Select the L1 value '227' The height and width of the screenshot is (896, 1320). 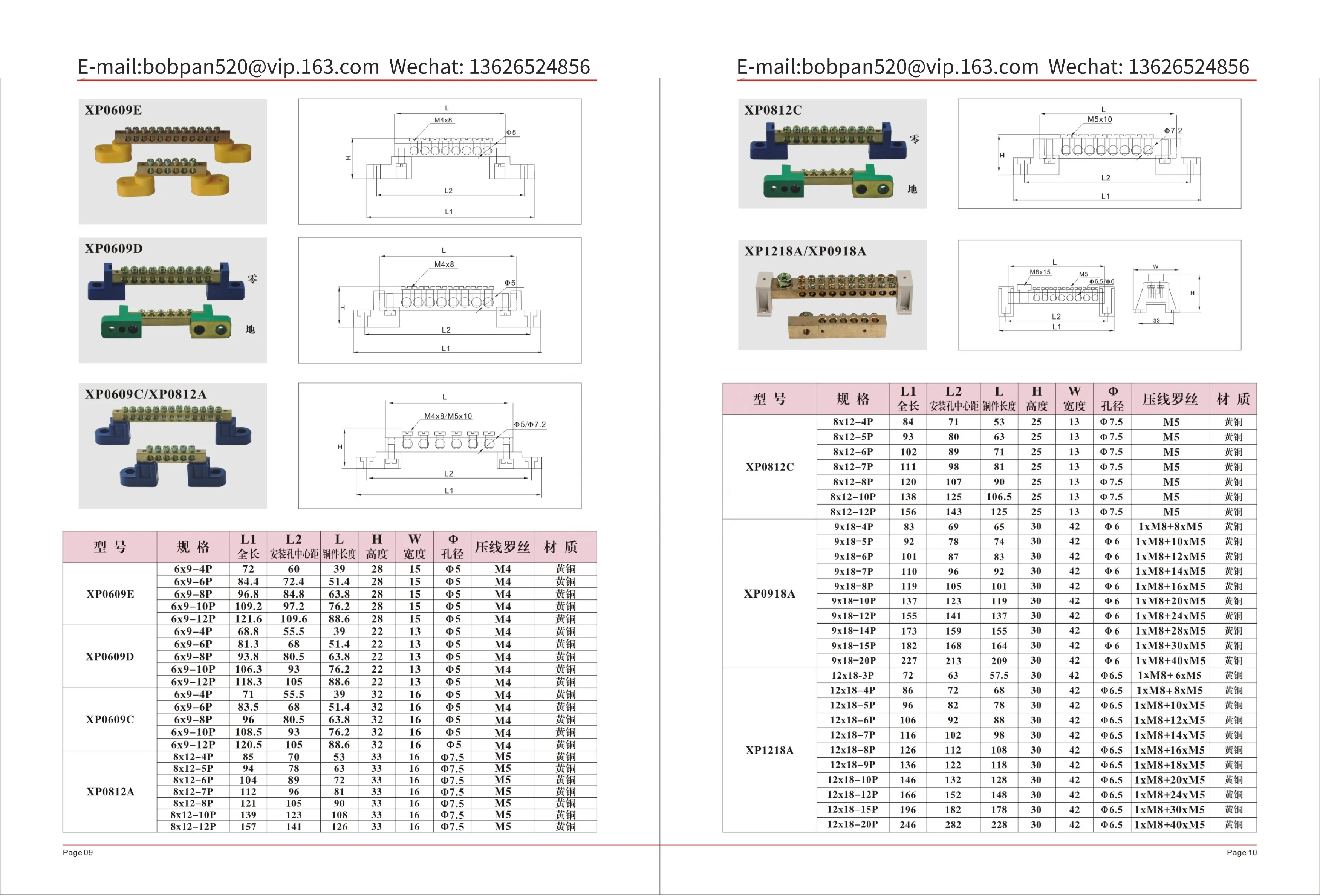pos(908,661)
